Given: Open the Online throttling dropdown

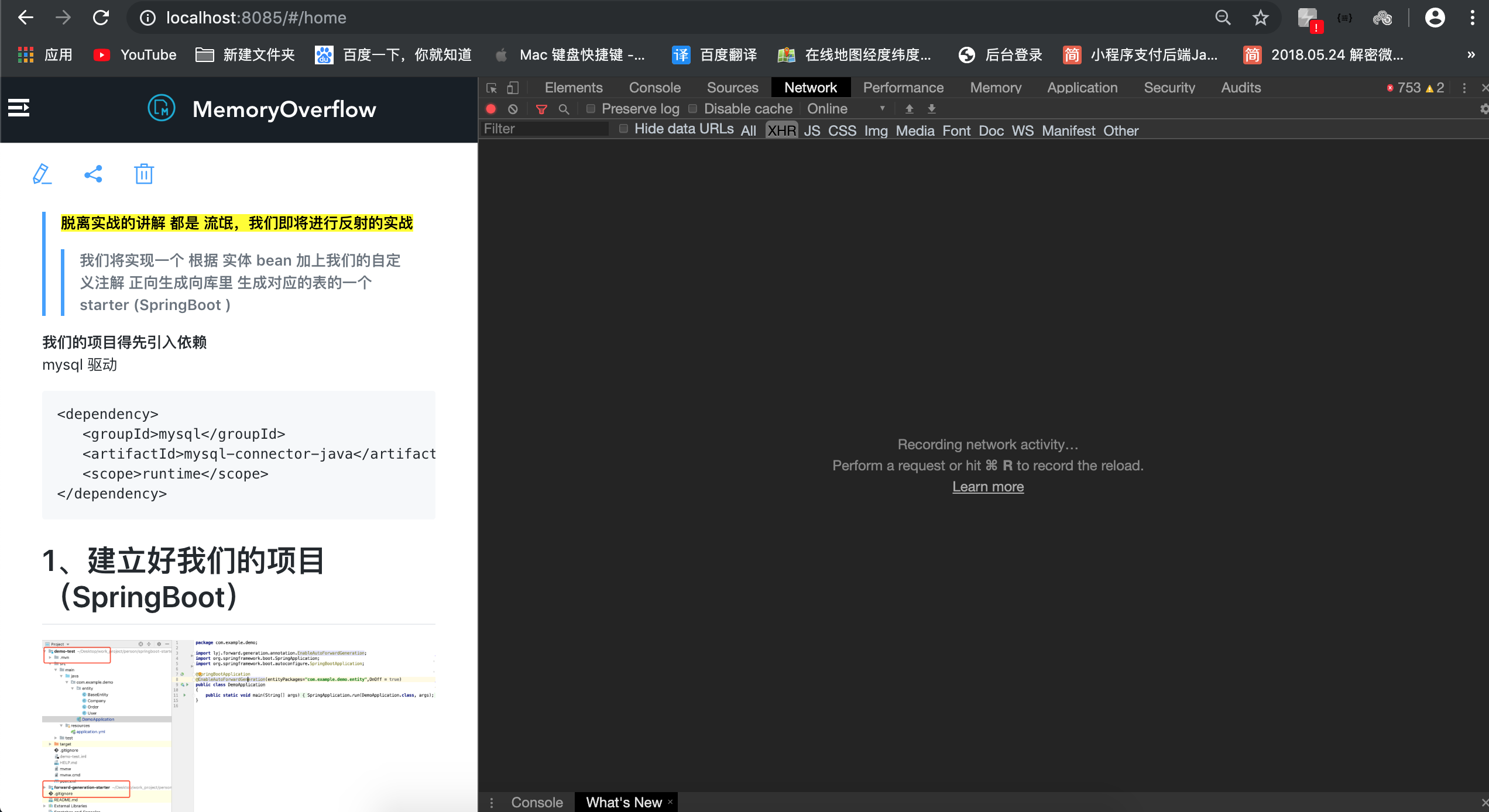Looking at the screenshot, I should pyautogui.click(x=846, y=109).
